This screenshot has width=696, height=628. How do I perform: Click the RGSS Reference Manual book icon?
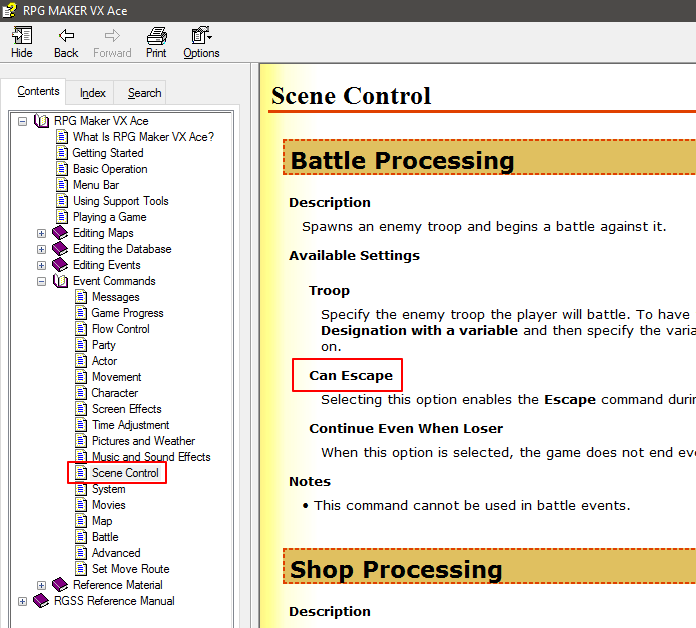click(41, 600)
